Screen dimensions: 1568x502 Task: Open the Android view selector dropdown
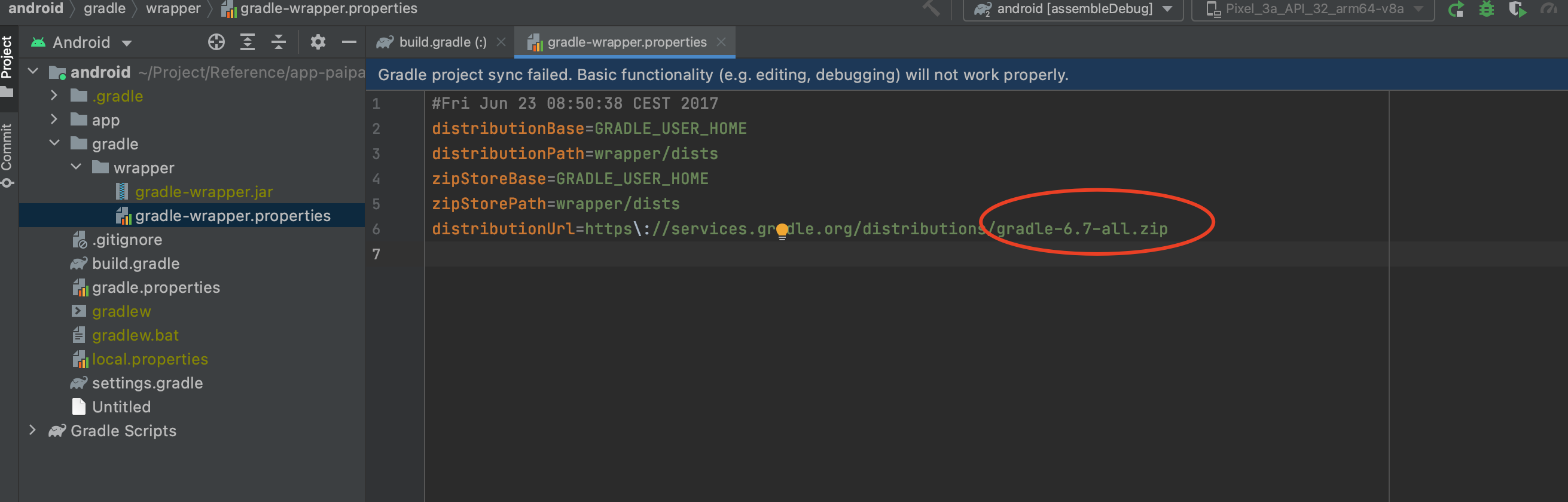pos(83,42)
